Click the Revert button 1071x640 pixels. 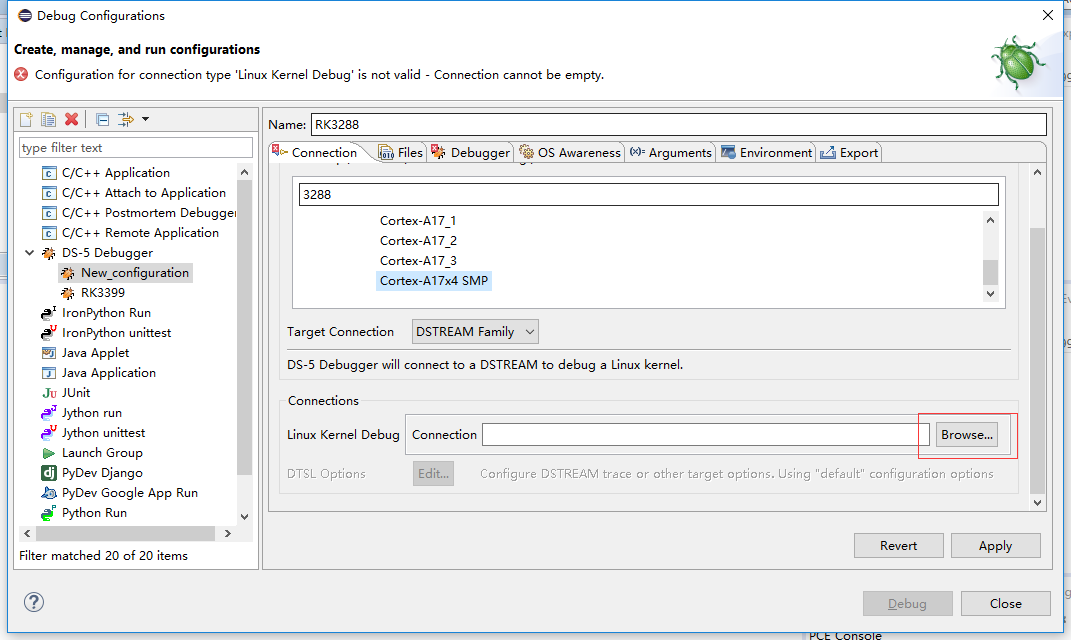898,546
